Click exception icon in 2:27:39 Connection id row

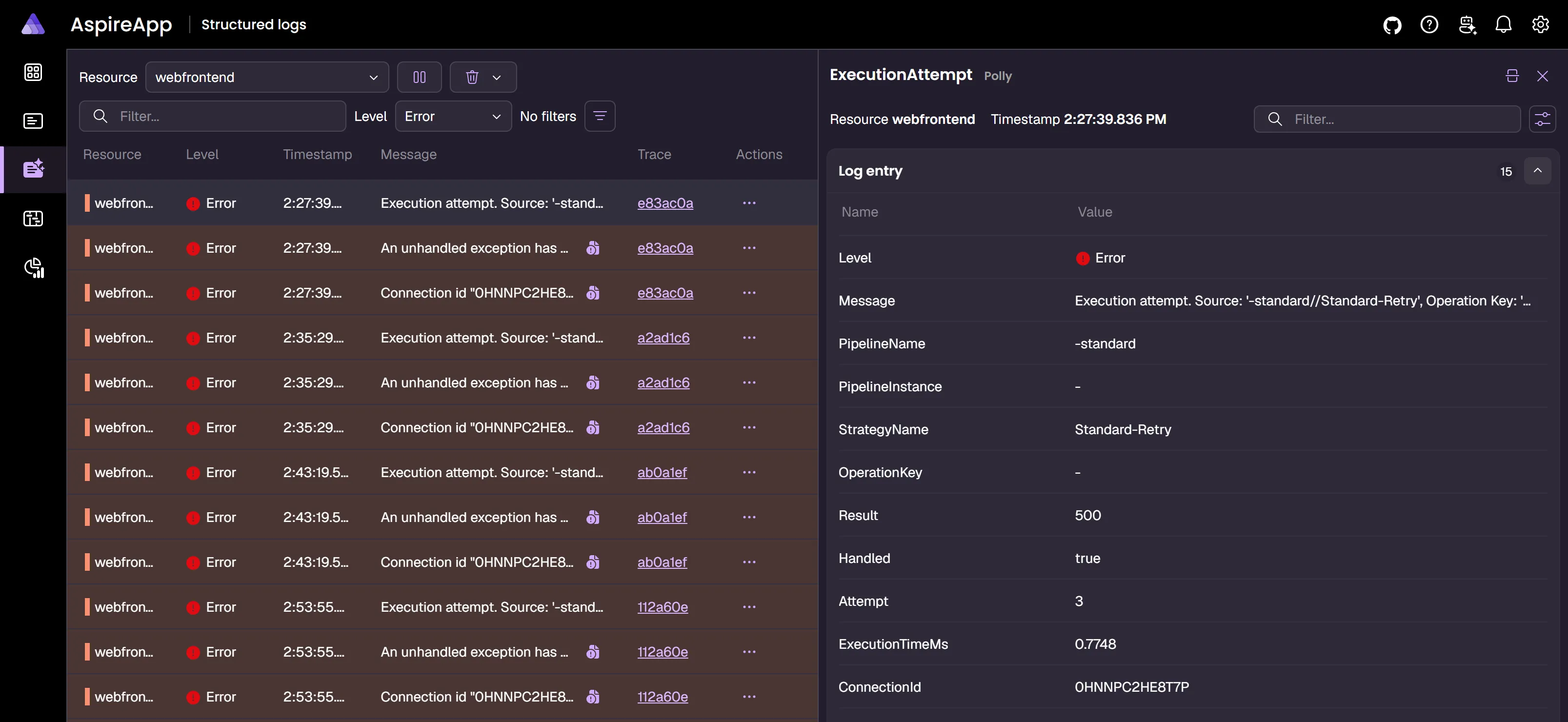[x=592, y=293]
